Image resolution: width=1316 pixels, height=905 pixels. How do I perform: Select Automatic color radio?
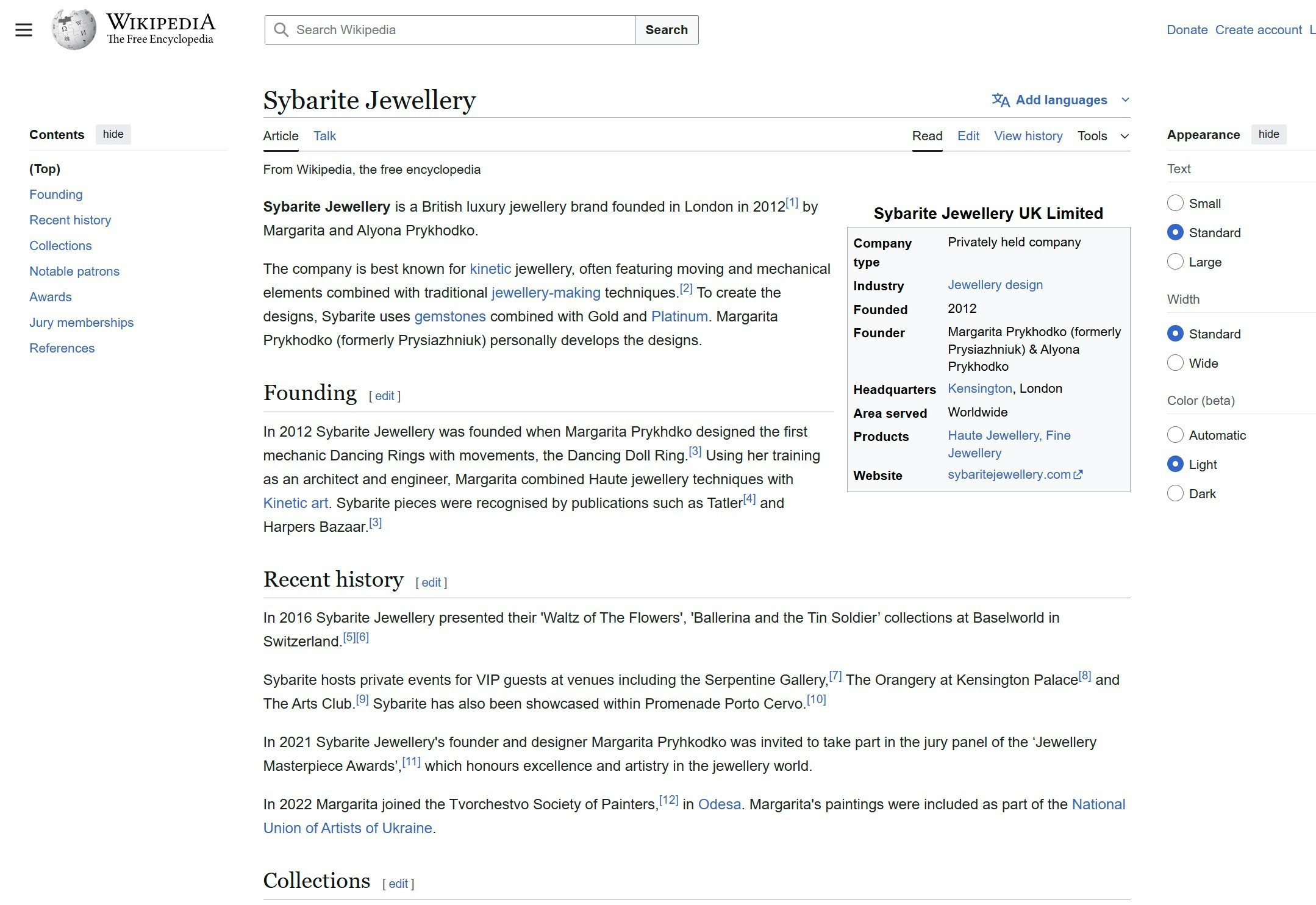click(1175, 435)
